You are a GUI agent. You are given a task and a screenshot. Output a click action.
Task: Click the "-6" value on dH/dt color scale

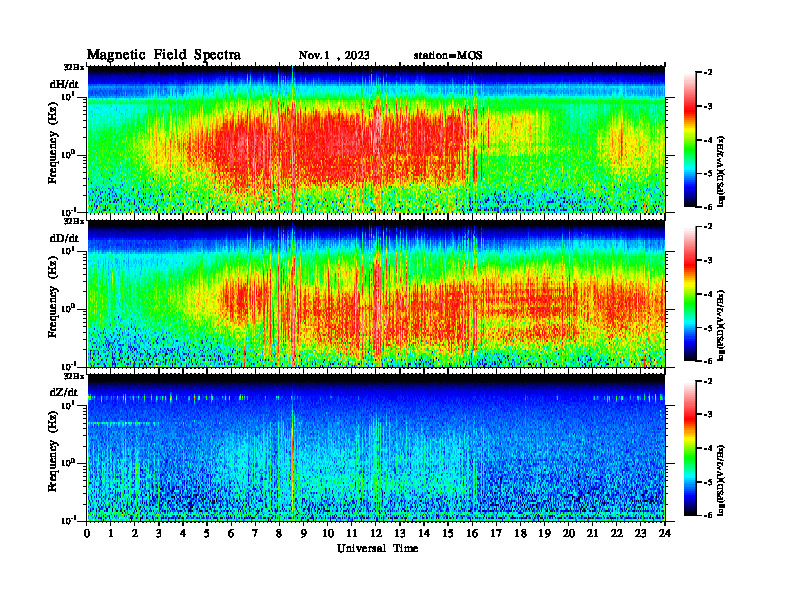click(708, 207)
